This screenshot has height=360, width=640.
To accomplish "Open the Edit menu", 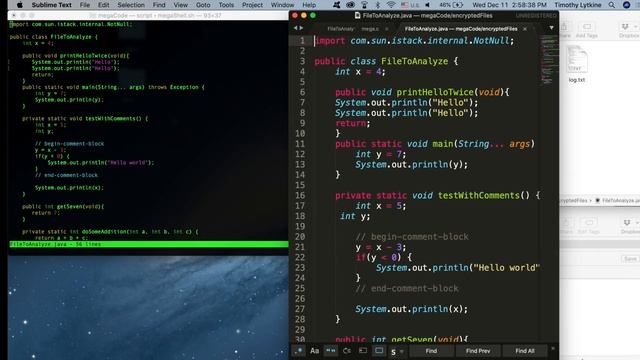I will (x=104, y=5).
